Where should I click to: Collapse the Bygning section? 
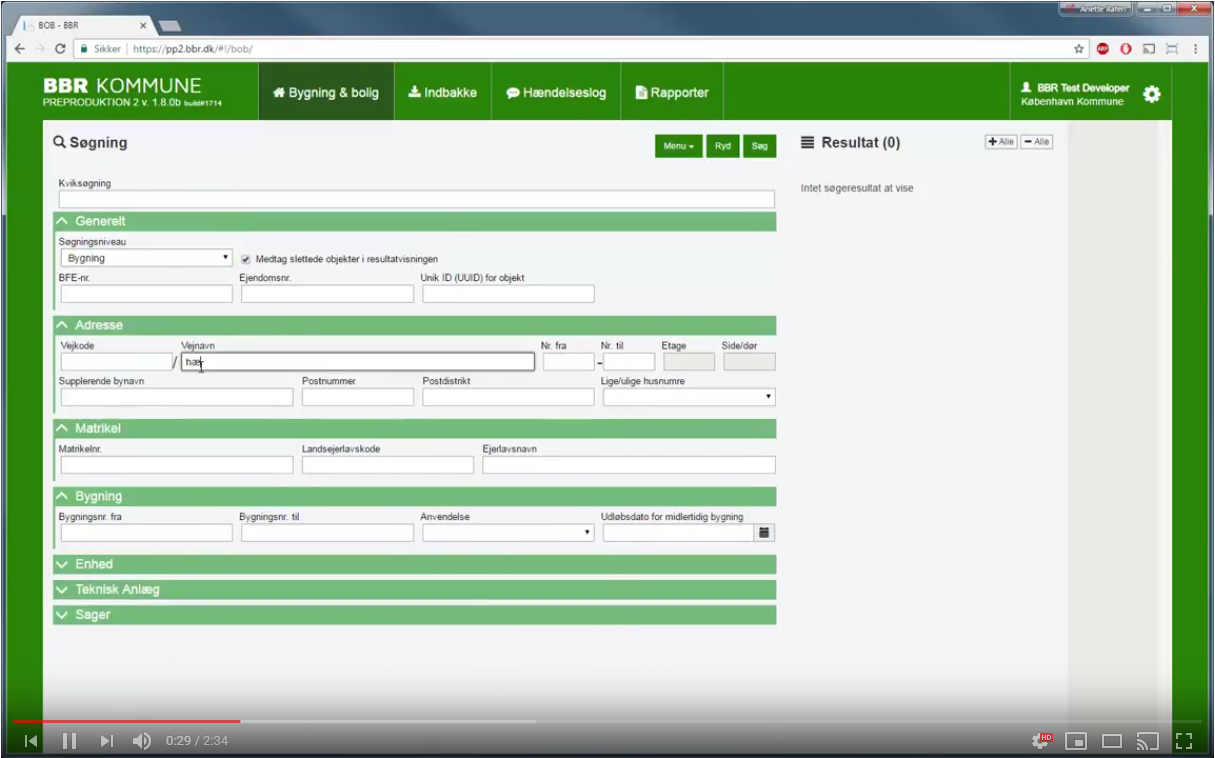pyautogui.click(x=415, y=496)
